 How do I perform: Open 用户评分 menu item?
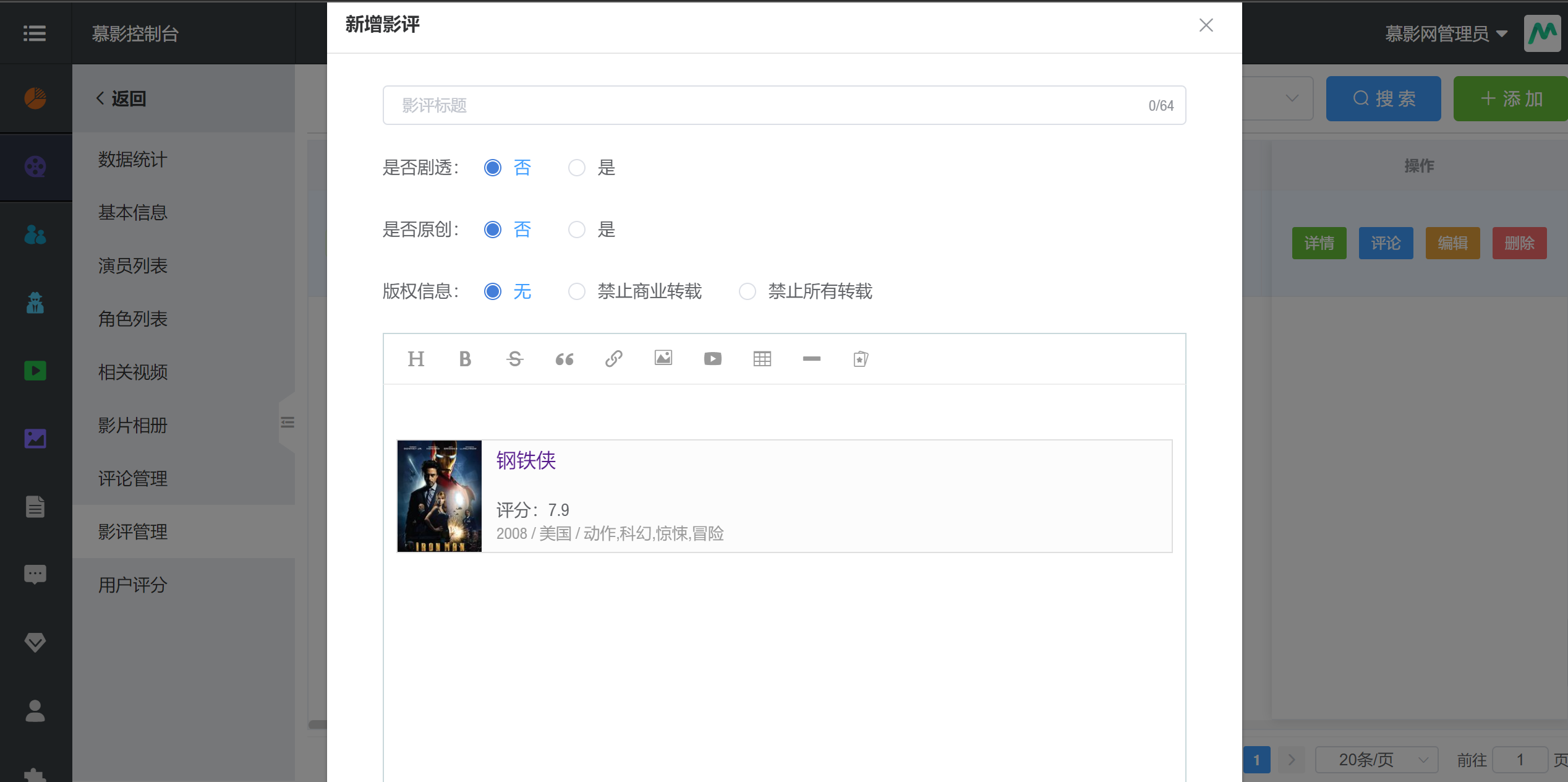click(184, 585)
